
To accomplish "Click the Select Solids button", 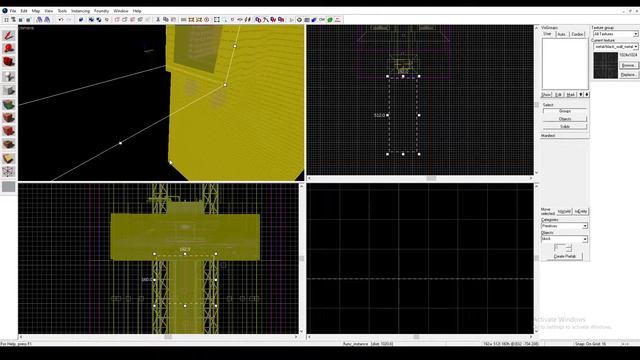I will (x=565, y=127).
